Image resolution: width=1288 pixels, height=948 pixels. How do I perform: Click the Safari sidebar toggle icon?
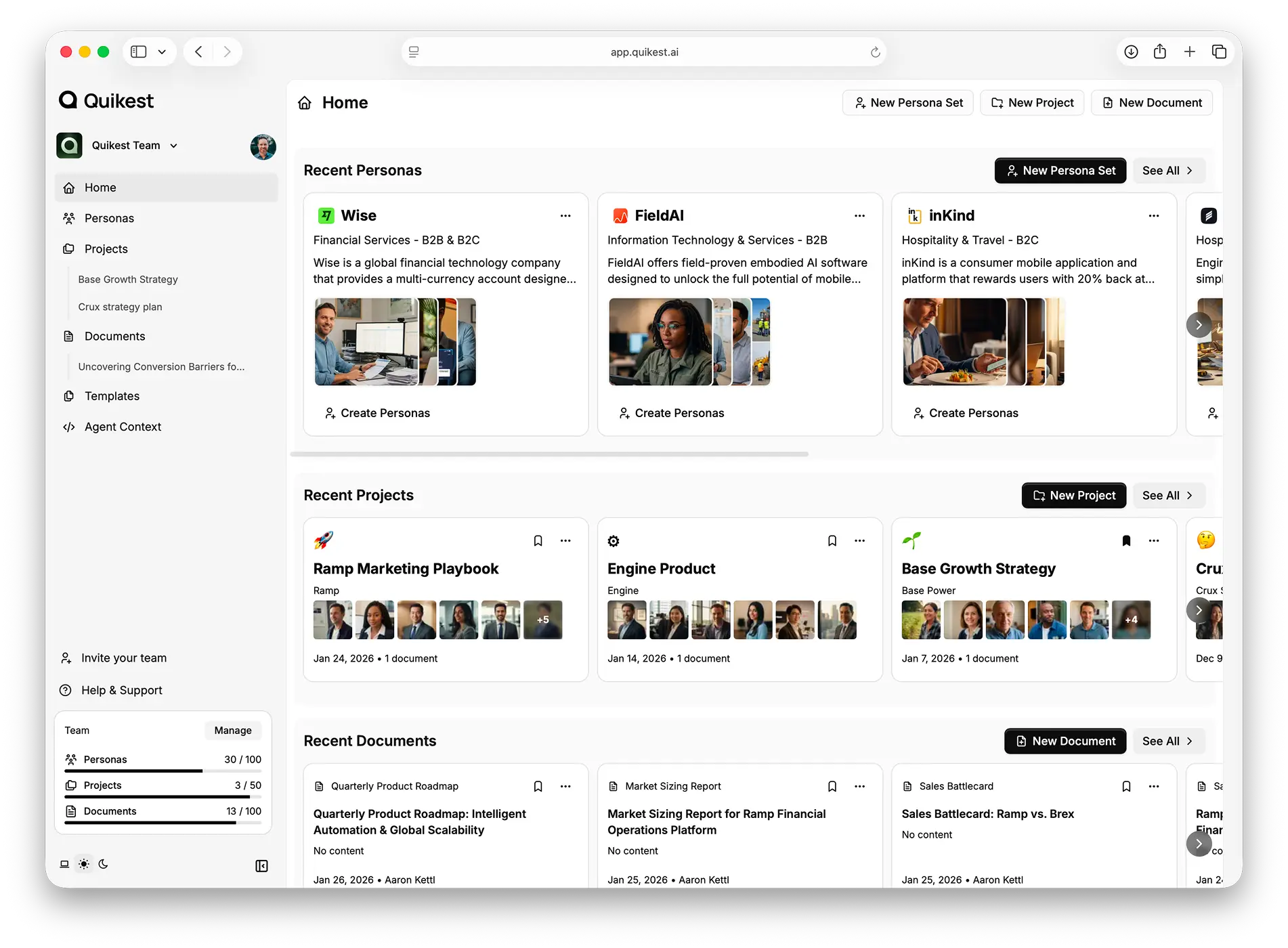(139, 52)
